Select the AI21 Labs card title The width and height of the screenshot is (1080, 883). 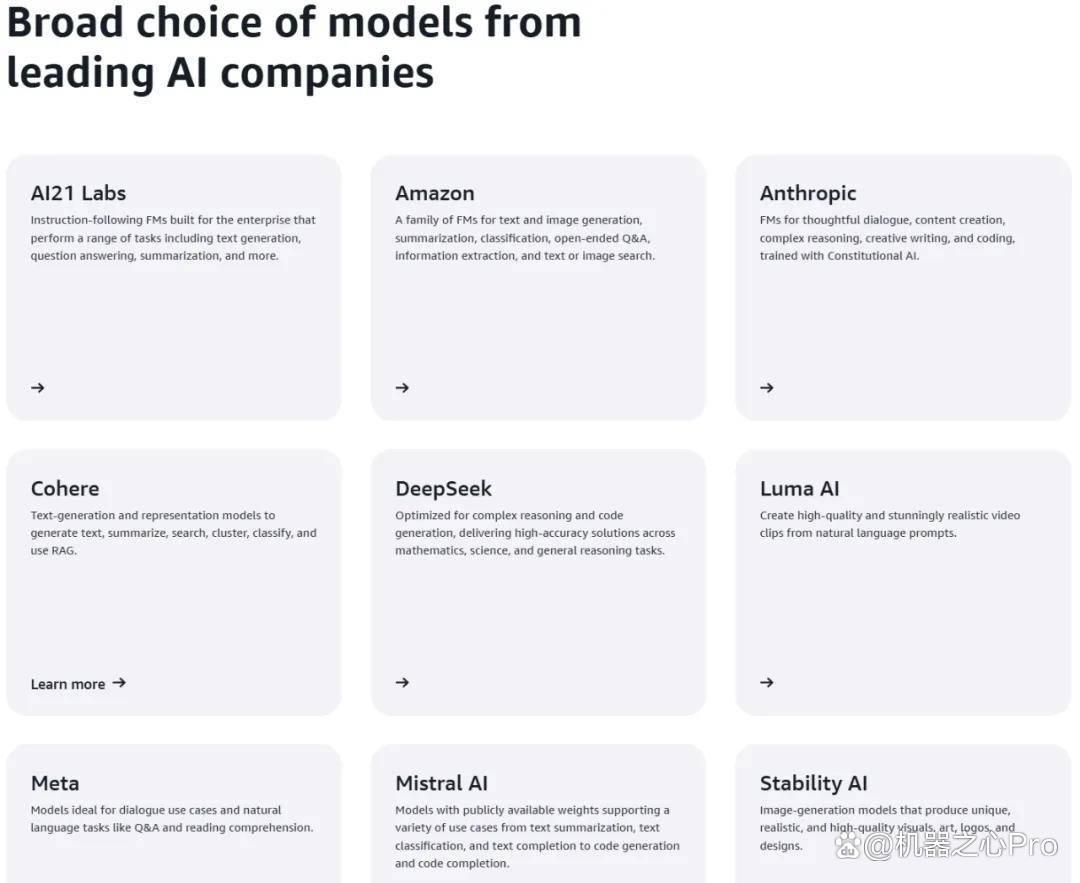[79, 194]
